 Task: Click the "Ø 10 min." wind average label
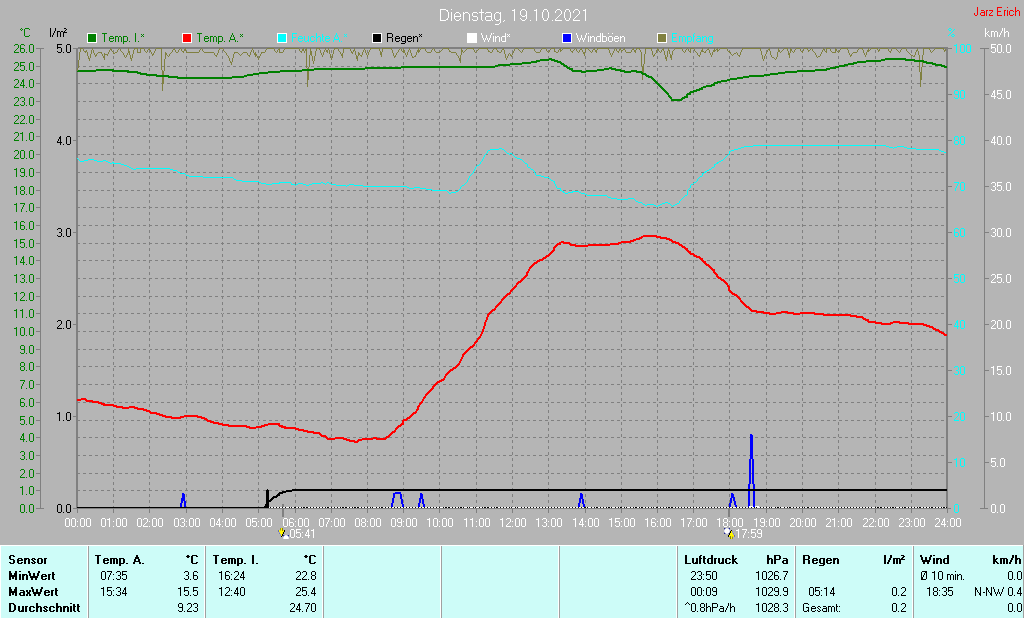click(x=942, y=576)
